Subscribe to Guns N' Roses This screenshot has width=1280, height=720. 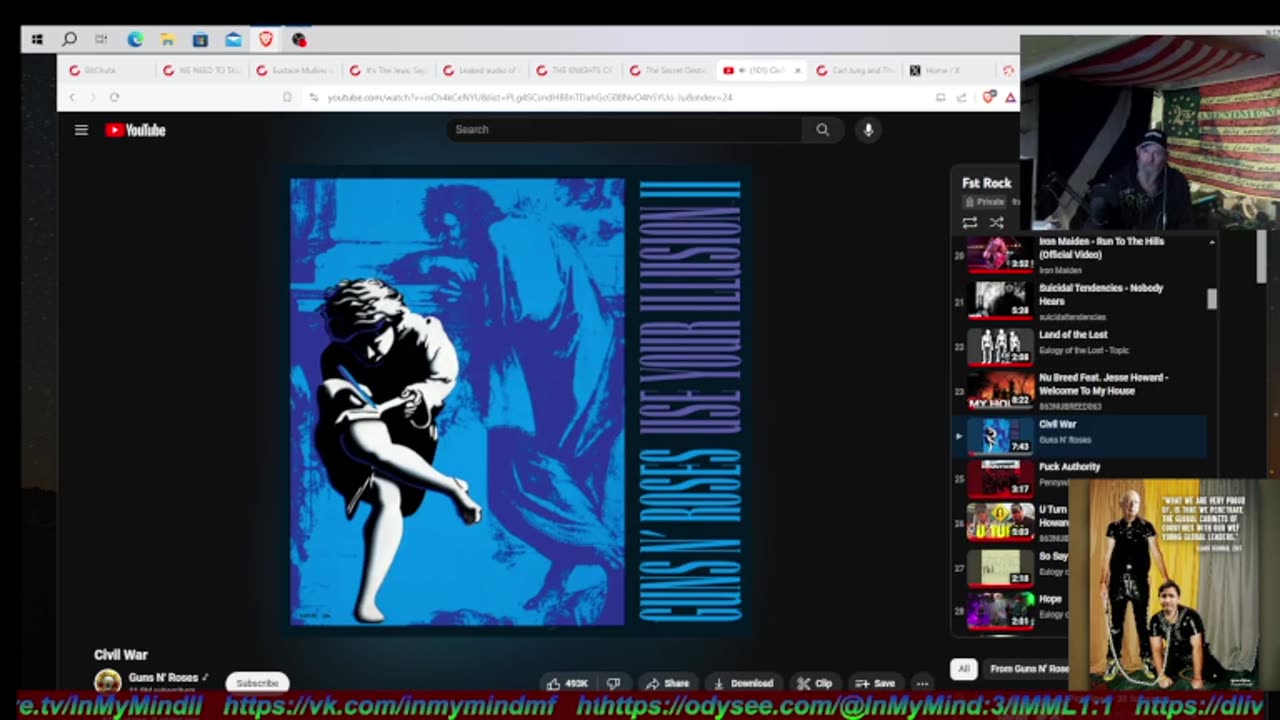point(257,683)
